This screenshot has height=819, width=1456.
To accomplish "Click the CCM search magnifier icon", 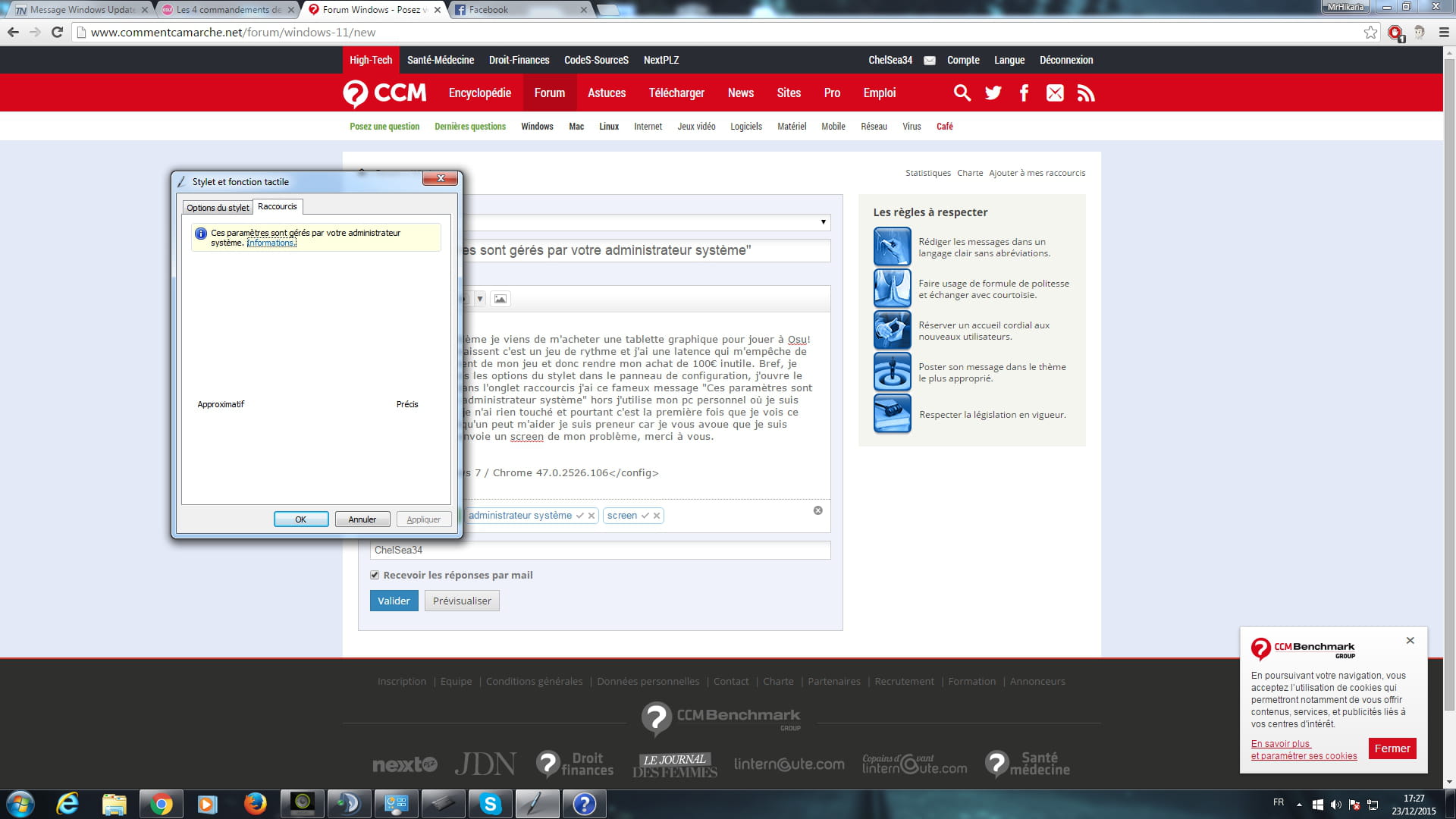I will [x=962, y=93].
